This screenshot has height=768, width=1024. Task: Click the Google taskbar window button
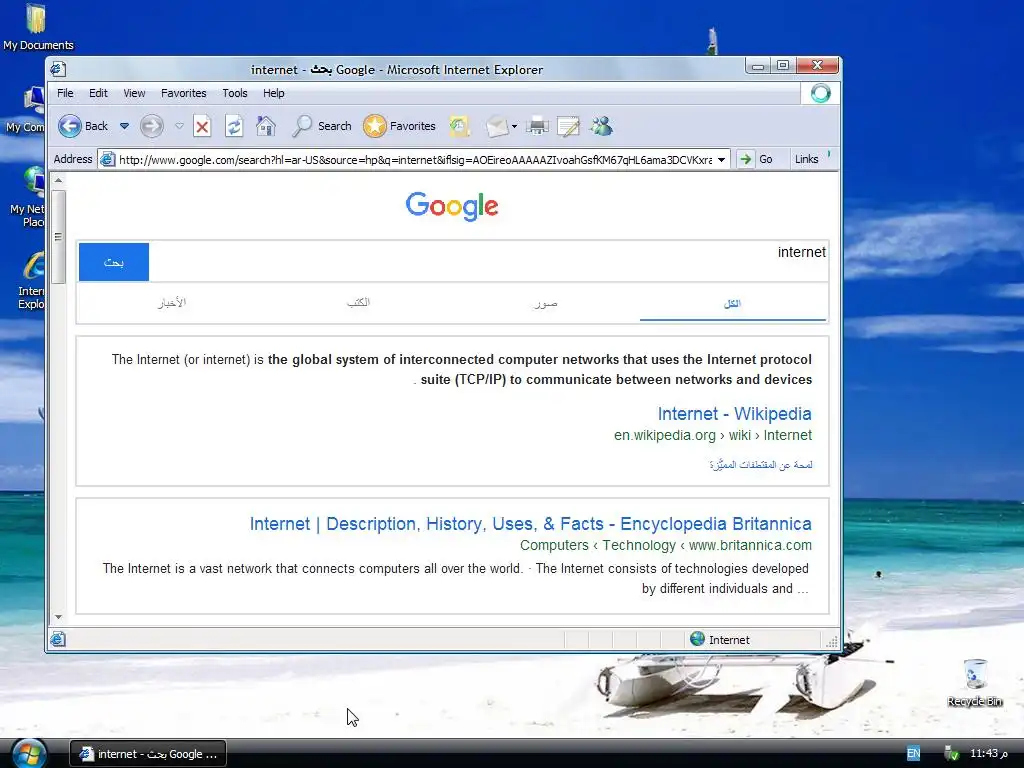[x=148, y=754]
